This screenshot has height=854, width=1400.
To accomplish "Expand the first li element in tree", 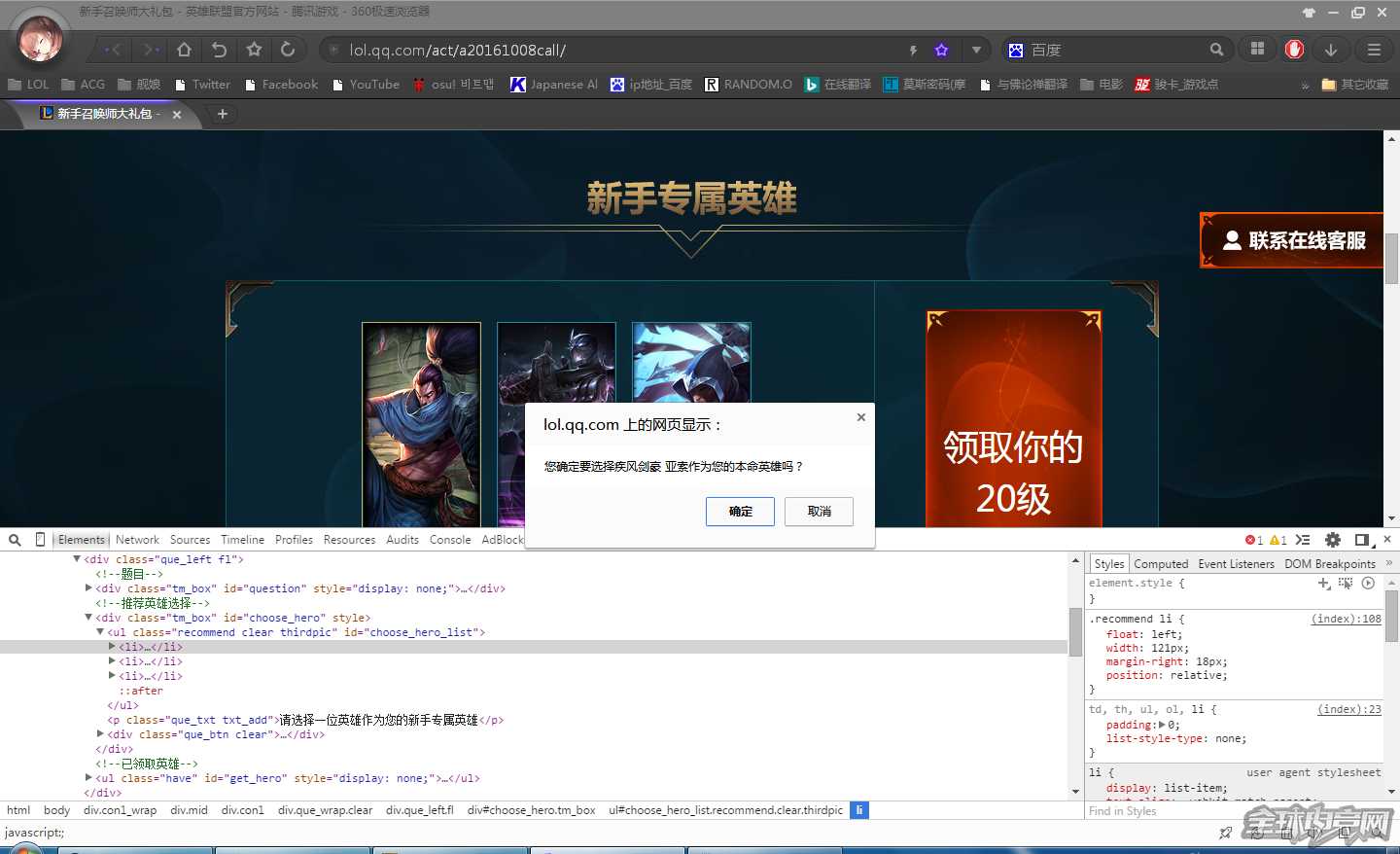I will (113, 647).
